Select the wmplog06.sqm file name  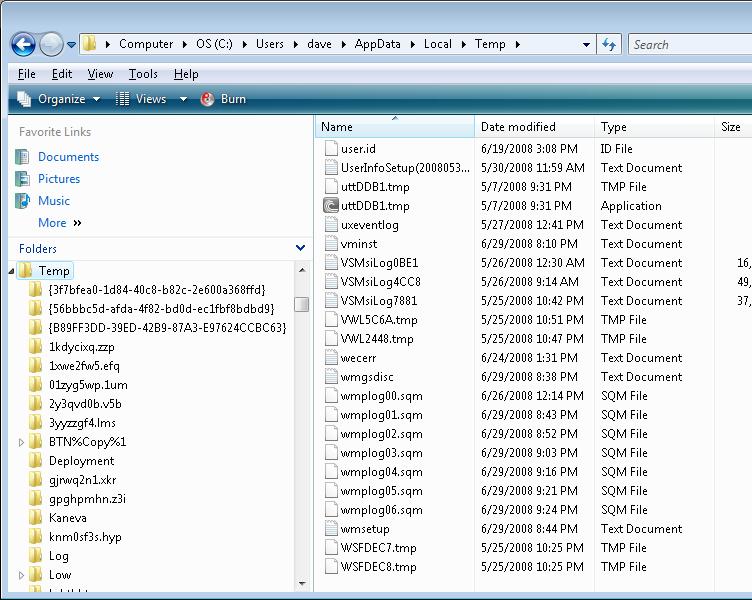(x=382, y=510)
